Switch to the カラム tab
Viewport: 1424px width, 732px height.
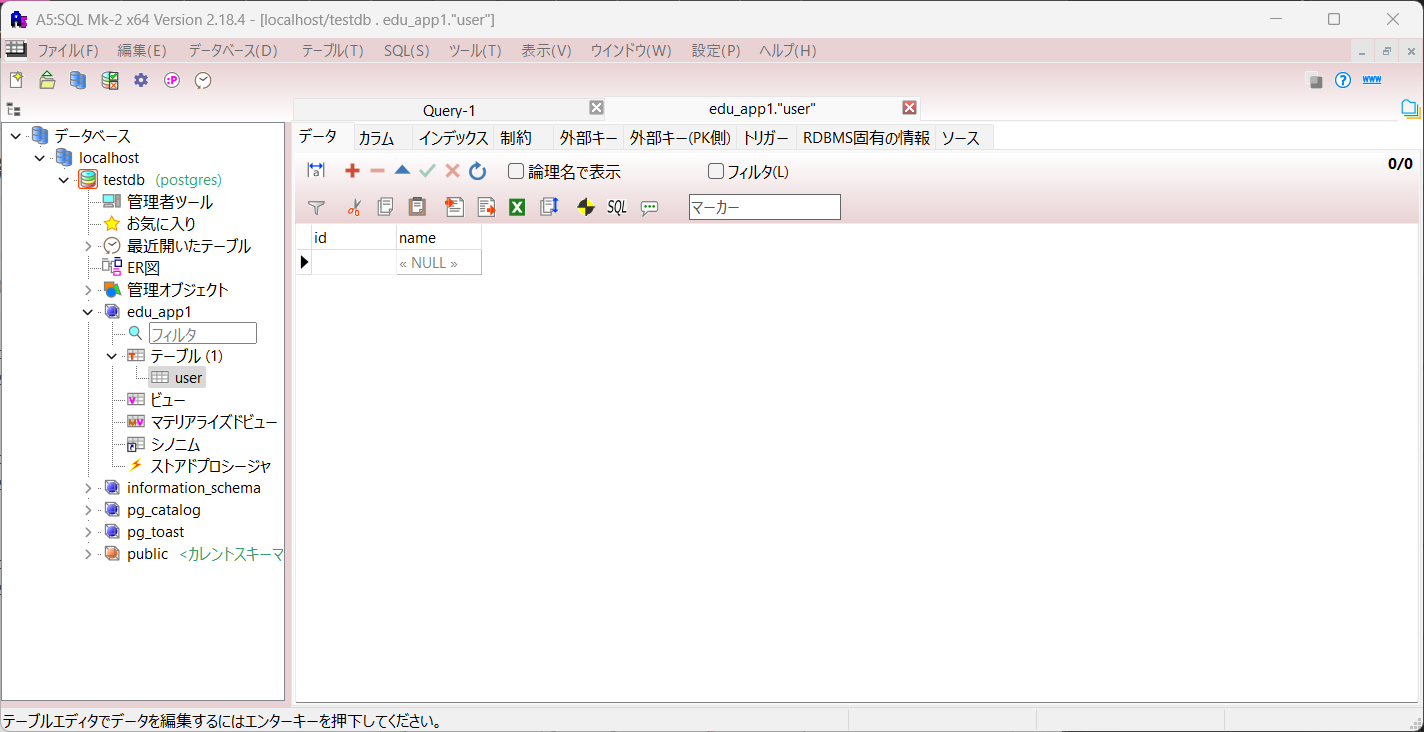pyautogui.click(x=377, y=138)
